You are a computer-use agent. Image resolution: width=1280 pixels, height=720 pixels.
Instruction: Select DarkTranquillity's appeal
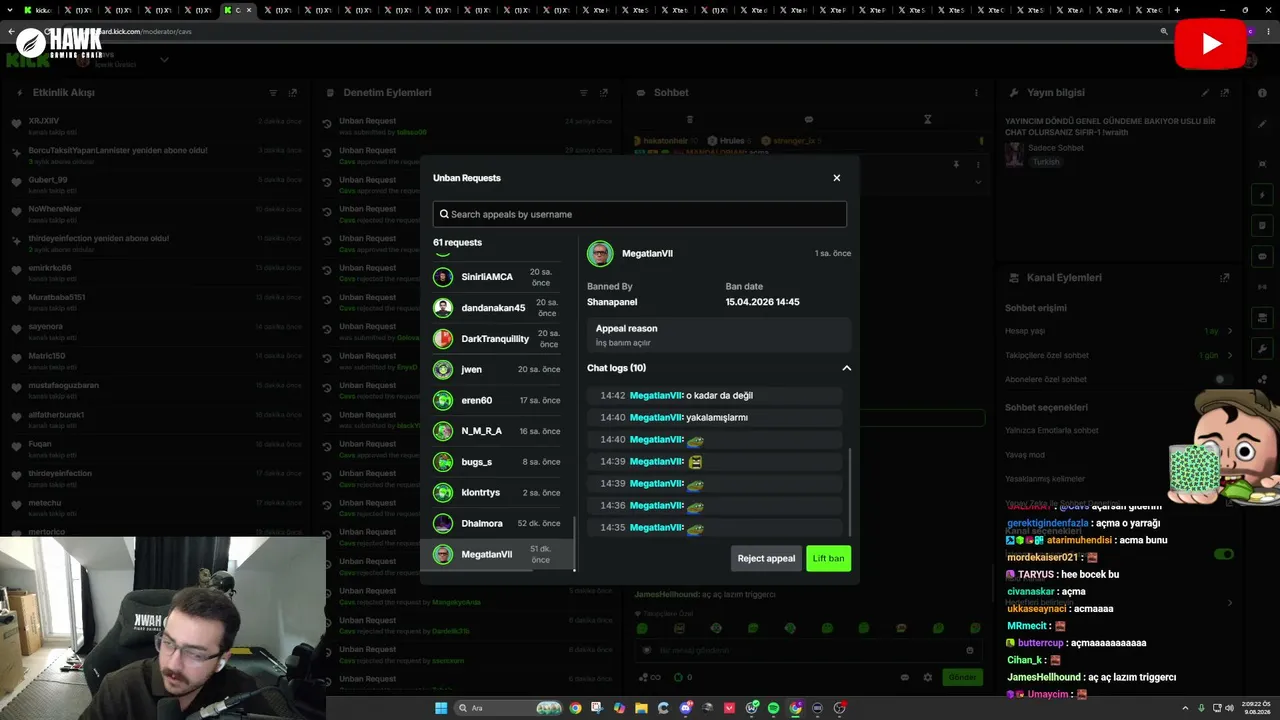[x=497, y=339]
